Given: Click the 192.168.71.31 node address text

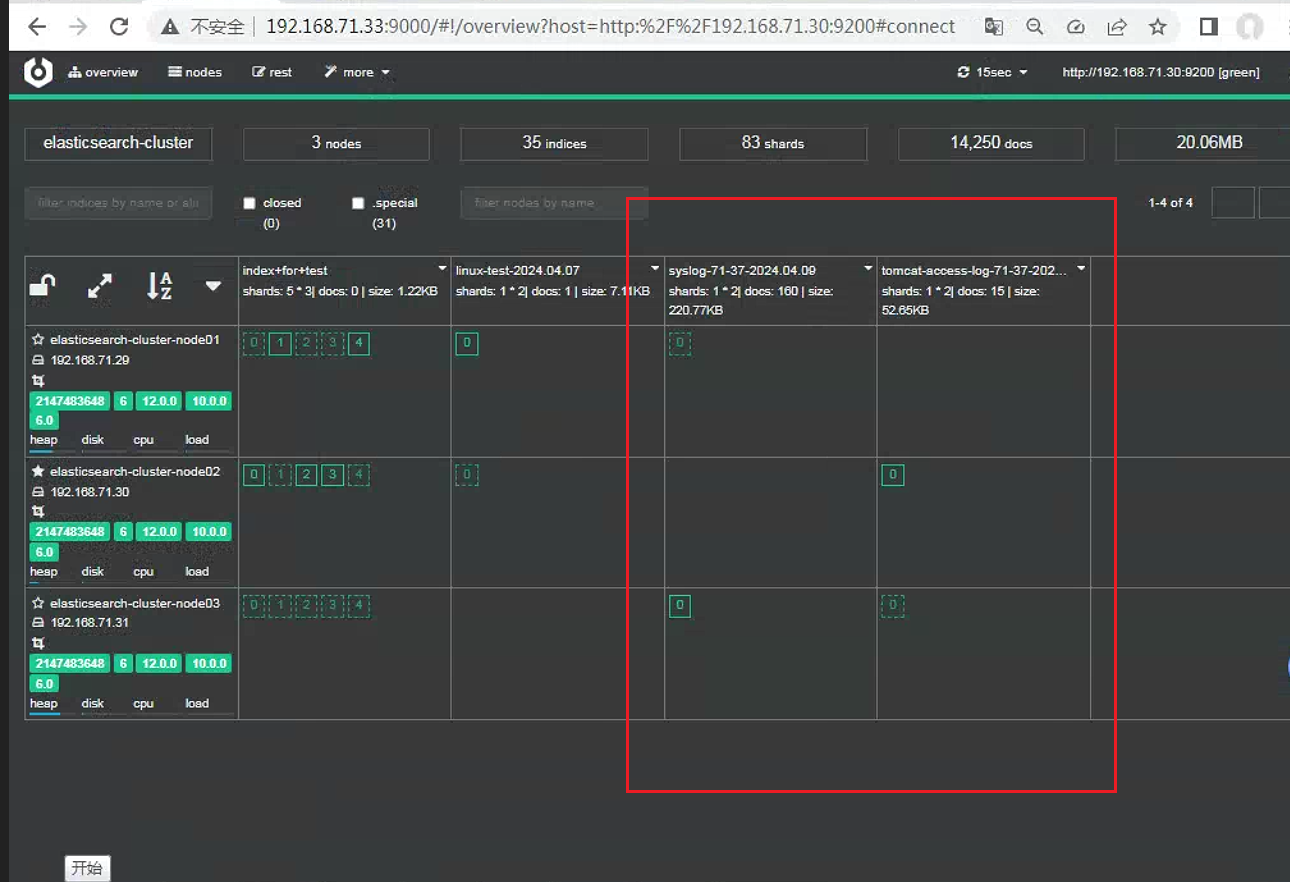Looking at the screenshot, I should tap(90, 622).
